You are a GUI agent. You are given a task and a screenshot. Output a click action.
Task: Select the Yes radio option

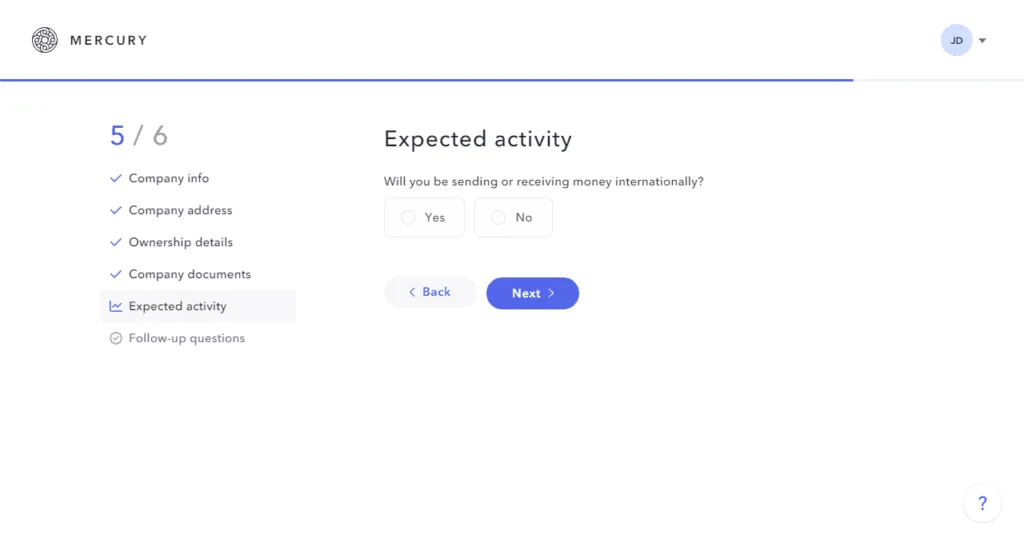(x=408, y=217)
